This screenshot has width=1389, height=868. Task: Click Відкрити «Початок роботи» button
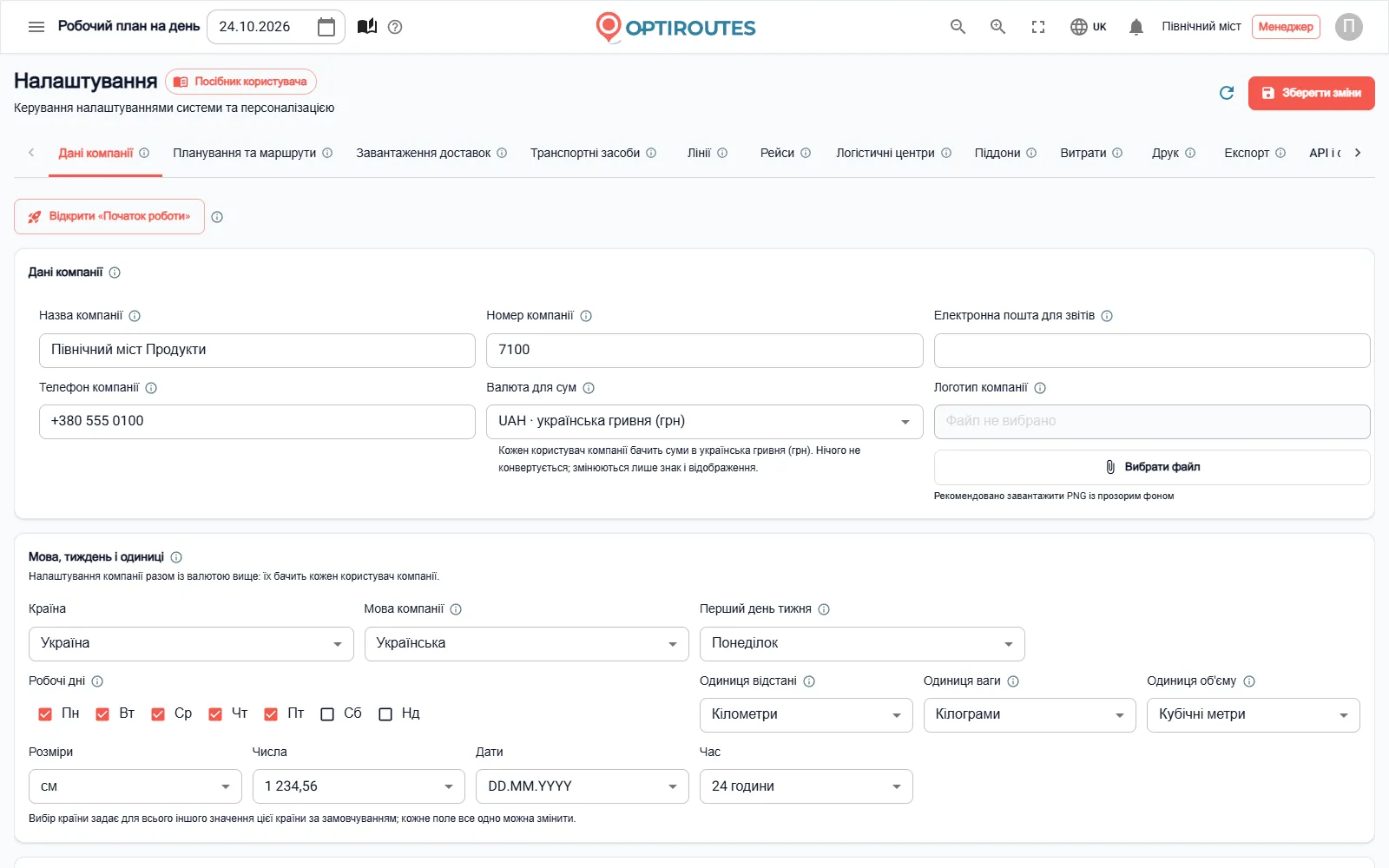pos(109,217)
